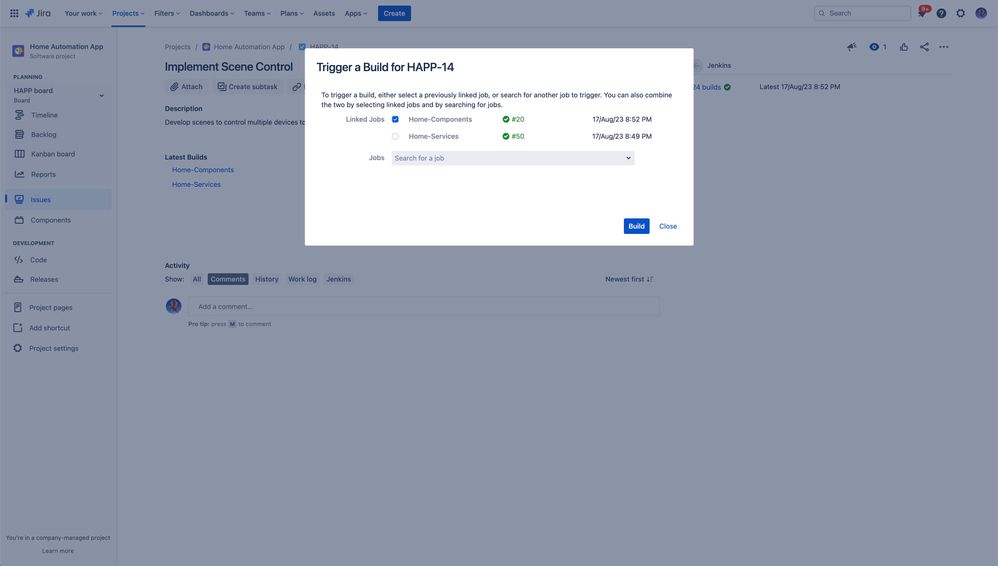Click the Jenkins panel heading
Viewport: 998px width, 566px height.
tap(719, 66)
